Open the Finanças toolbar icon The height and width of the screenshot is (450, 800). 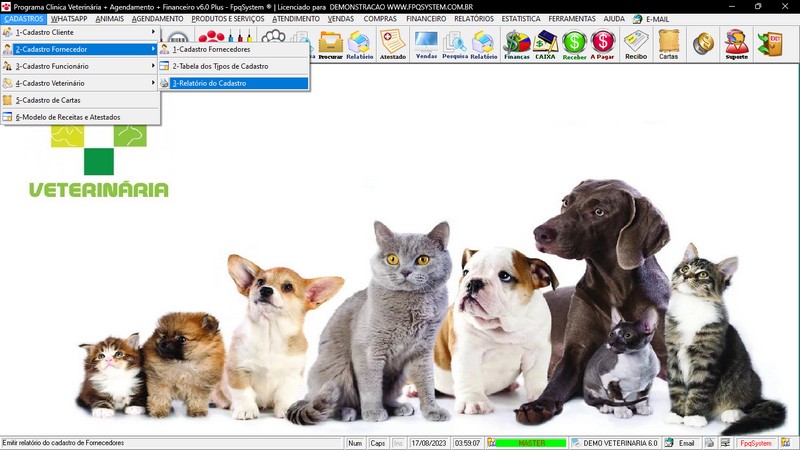click(517, 45)
